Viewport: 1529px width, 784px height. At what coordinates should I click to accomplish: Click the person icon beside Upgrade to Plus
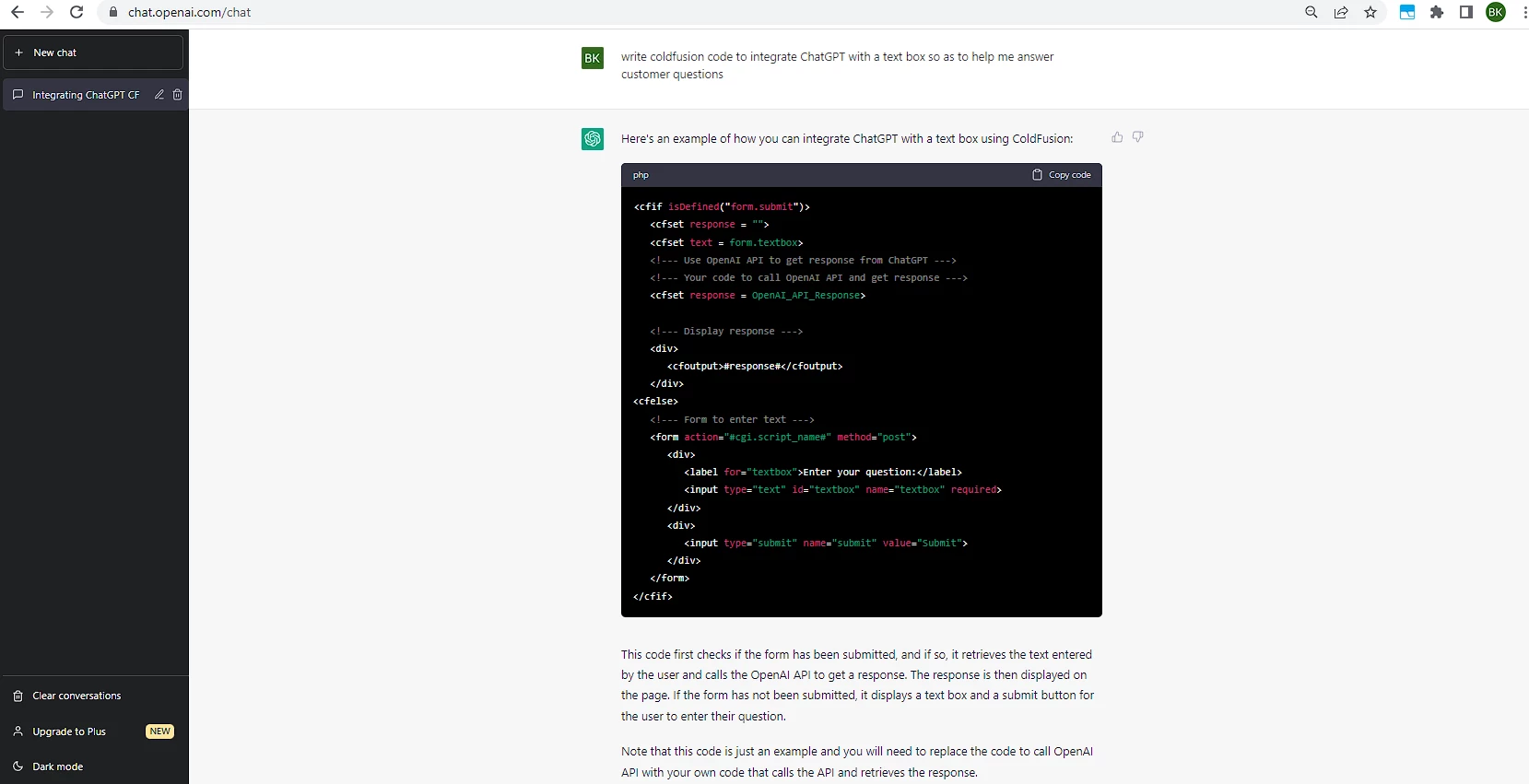click(x=18, y=731)
